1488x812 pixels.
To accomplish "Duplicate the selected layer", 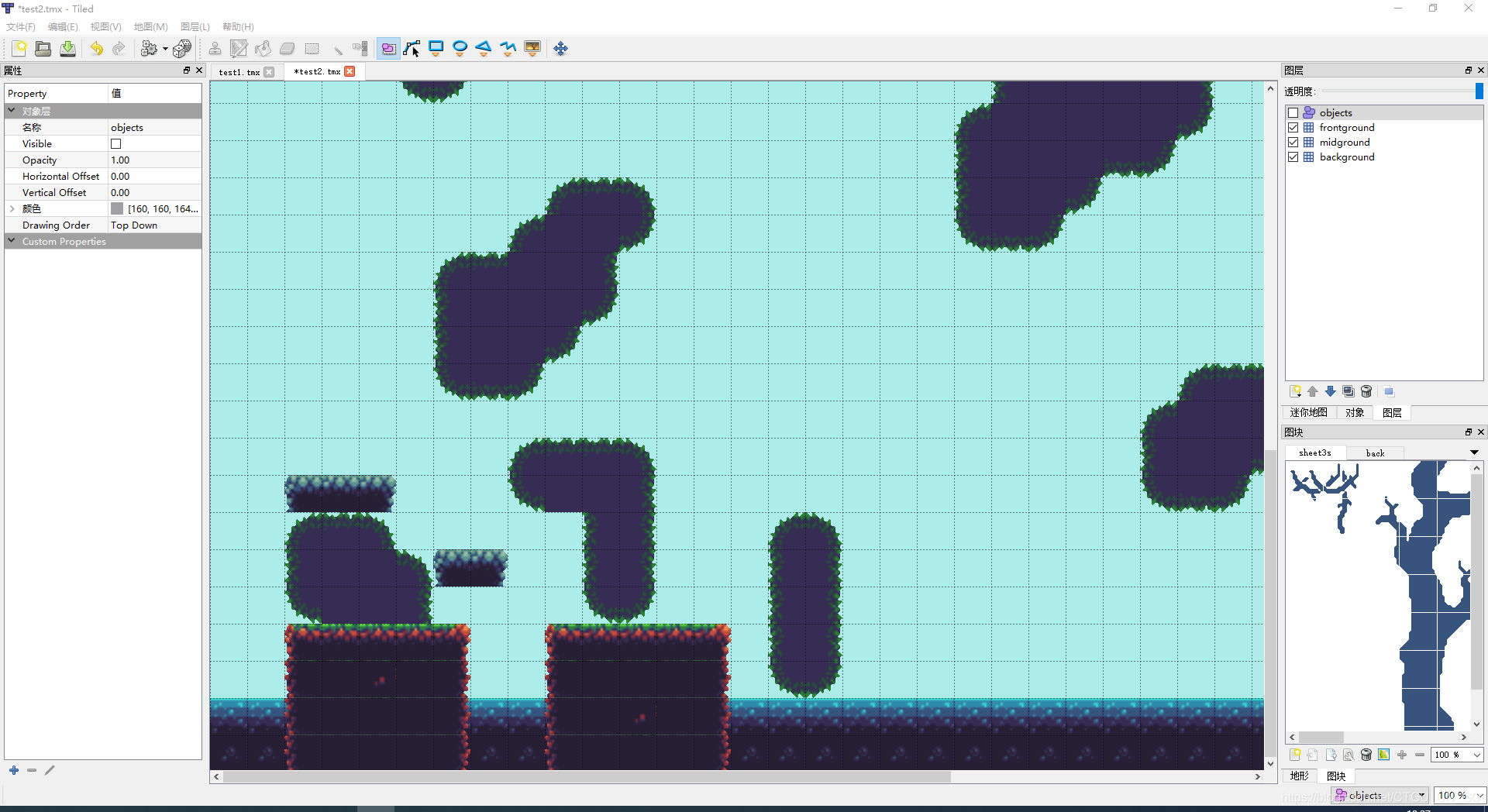I will pos(1348,391).
